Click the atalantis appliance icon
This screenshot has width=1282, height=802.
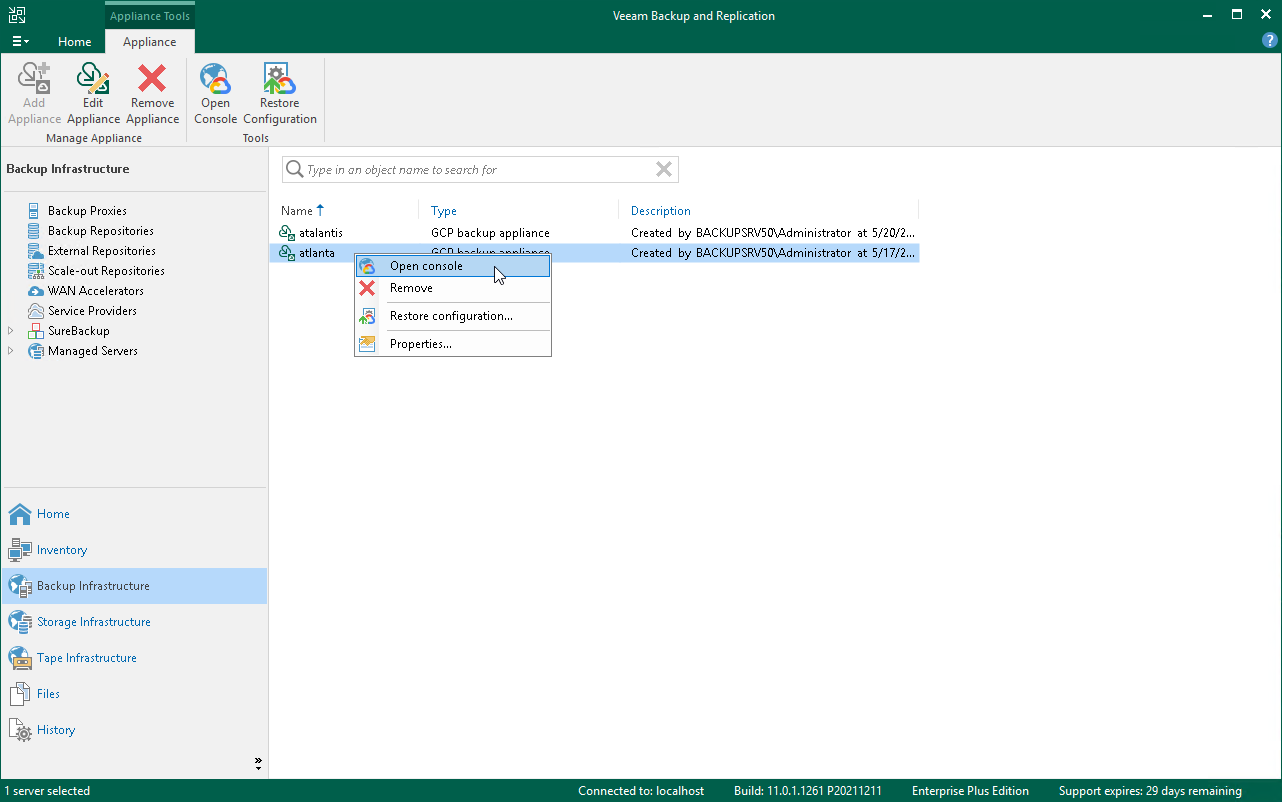(287, 233)
